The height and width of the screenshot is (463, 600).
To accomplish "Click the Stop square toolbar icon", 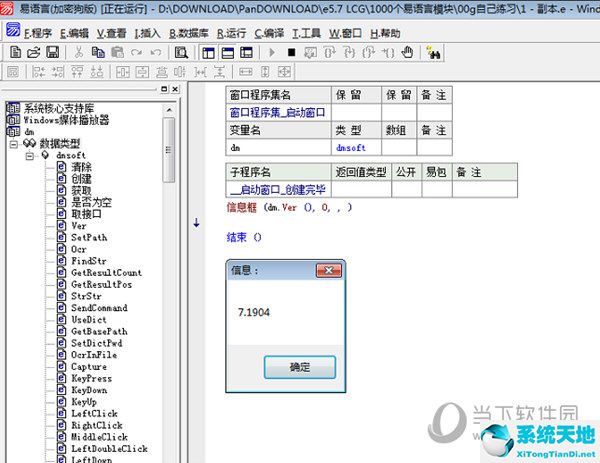I will (291, 52).
